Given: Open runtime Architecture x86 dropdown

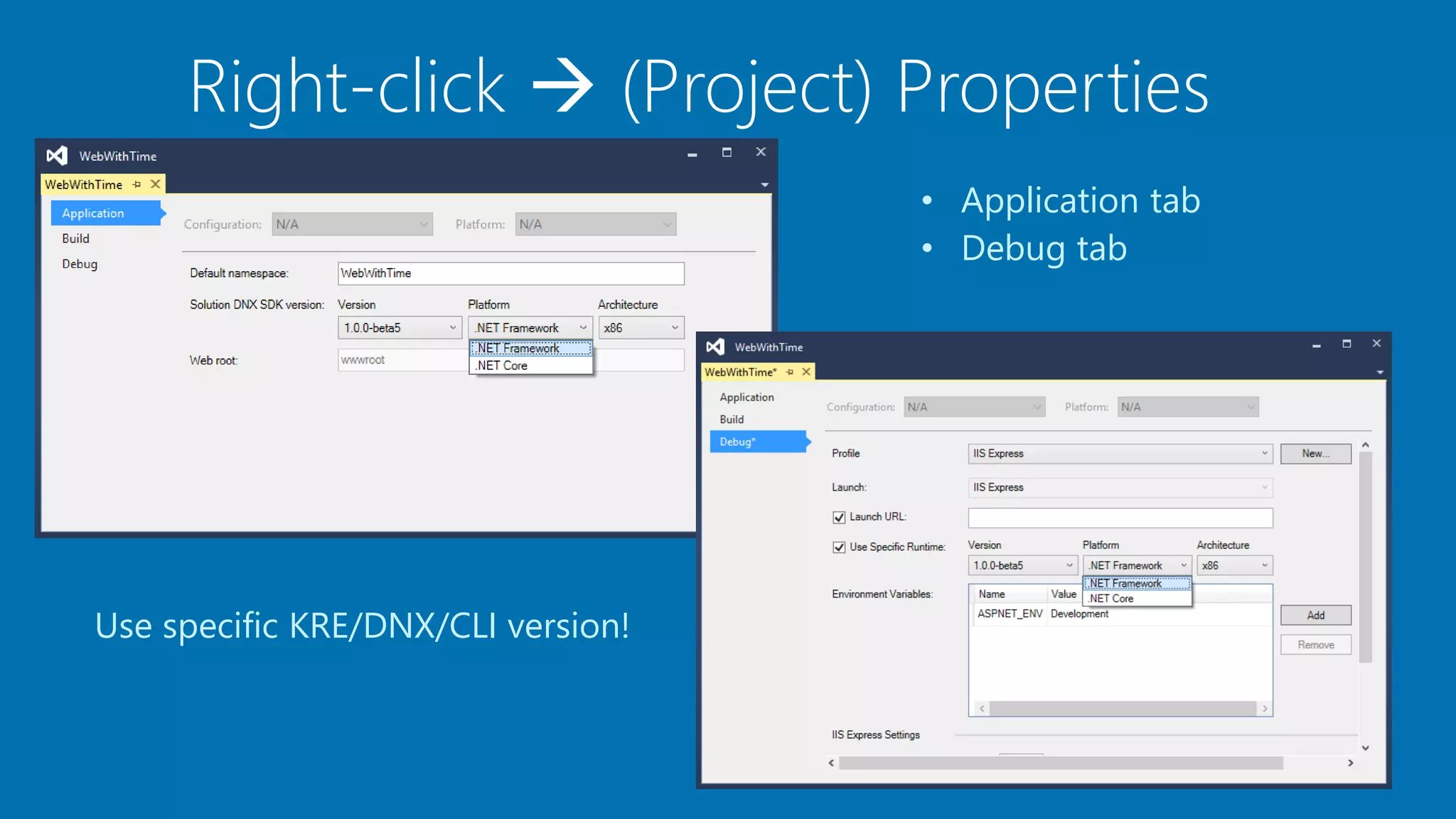Looking at the screenshot, I should [1235, 566].
